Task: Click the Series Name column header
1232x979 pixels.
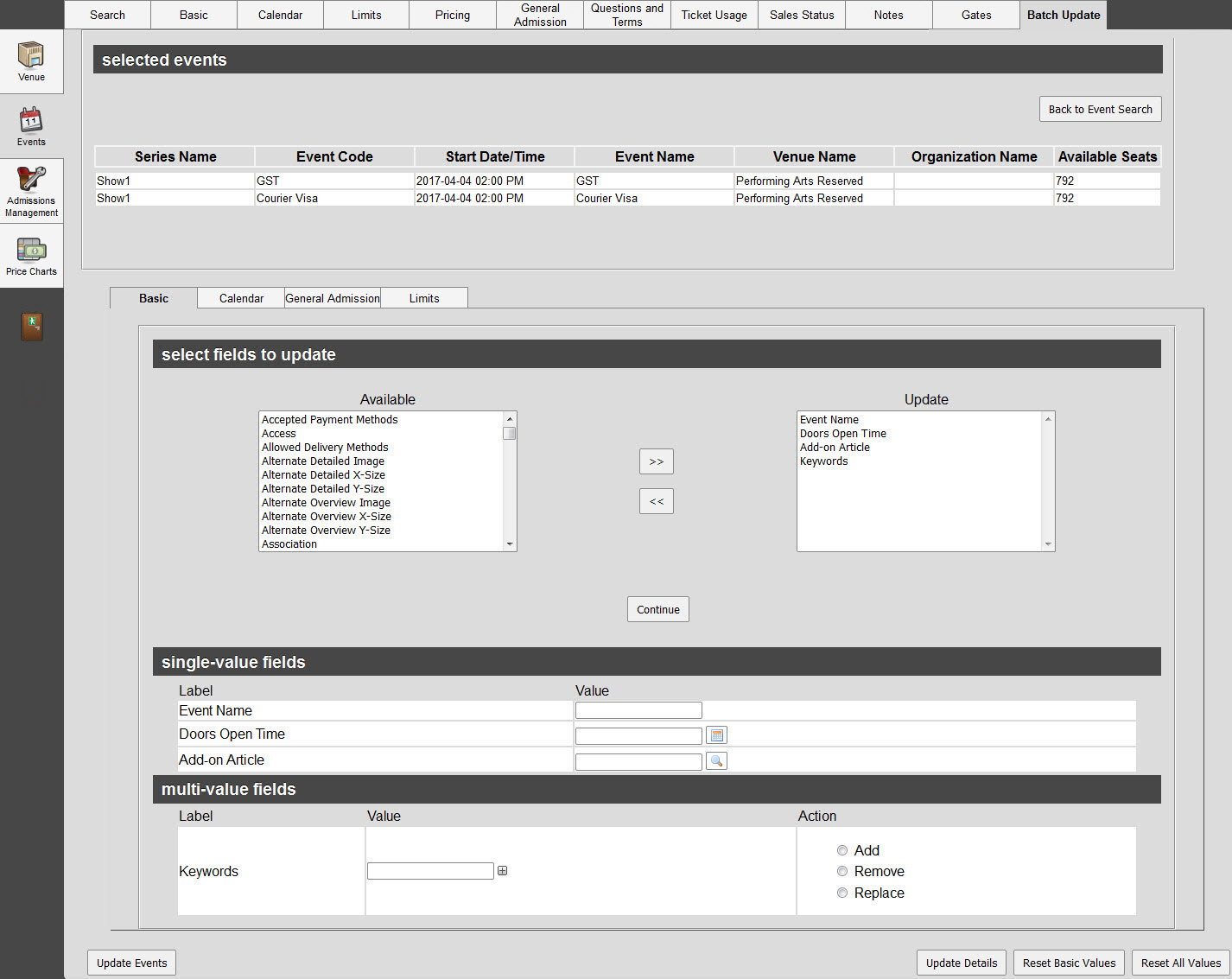Action: tap(175, 156)
